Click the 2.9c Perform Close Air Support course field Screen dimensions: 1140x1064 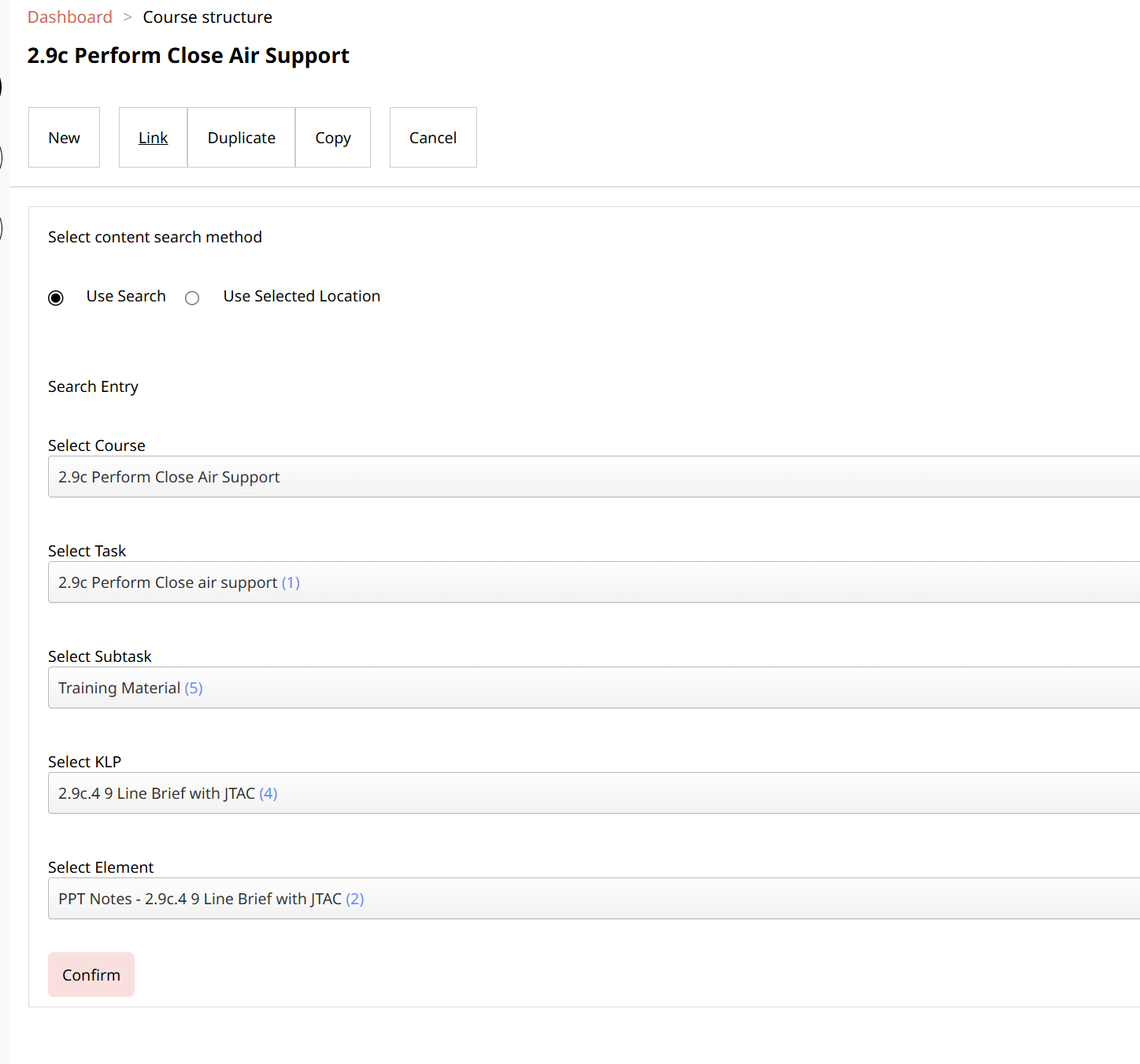551,477
